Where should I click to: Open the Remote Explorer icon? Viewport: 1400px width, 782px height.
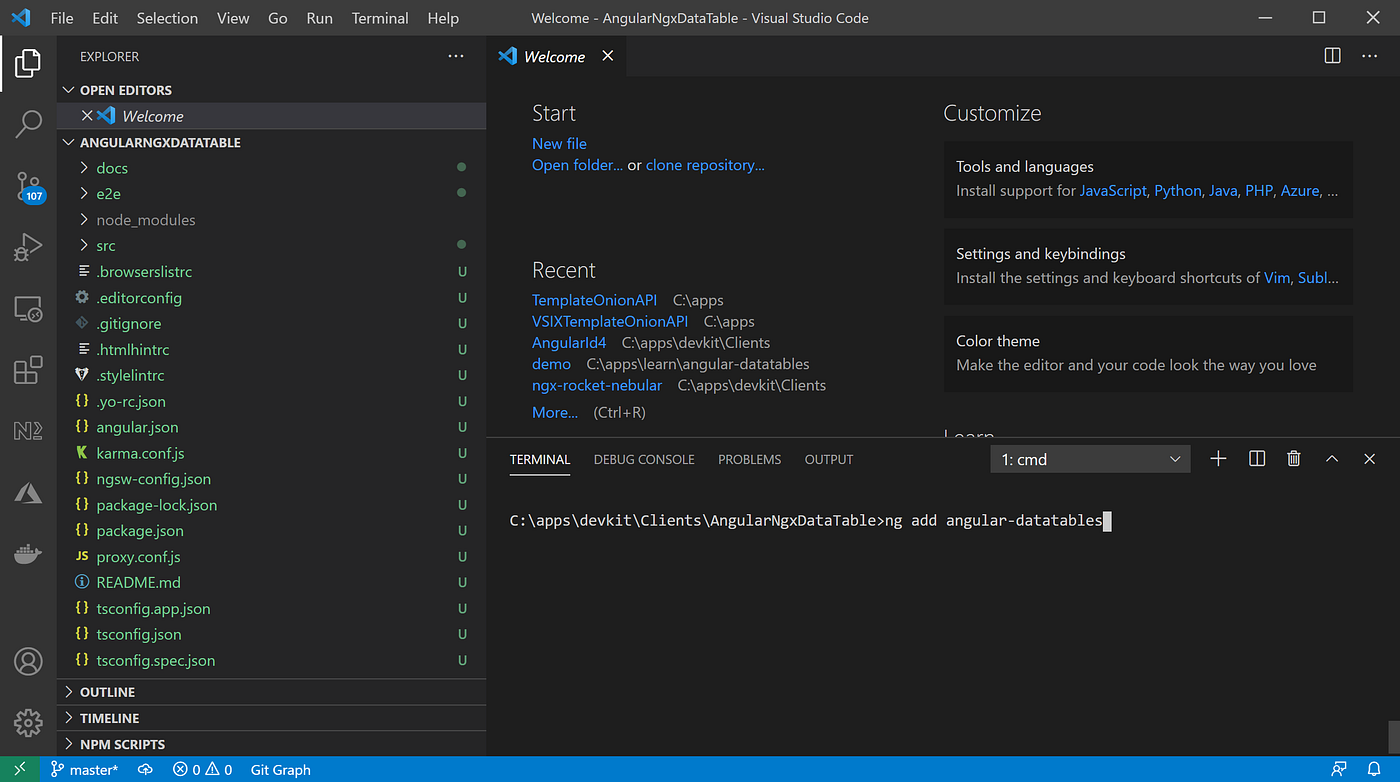[x=28, y=309]
